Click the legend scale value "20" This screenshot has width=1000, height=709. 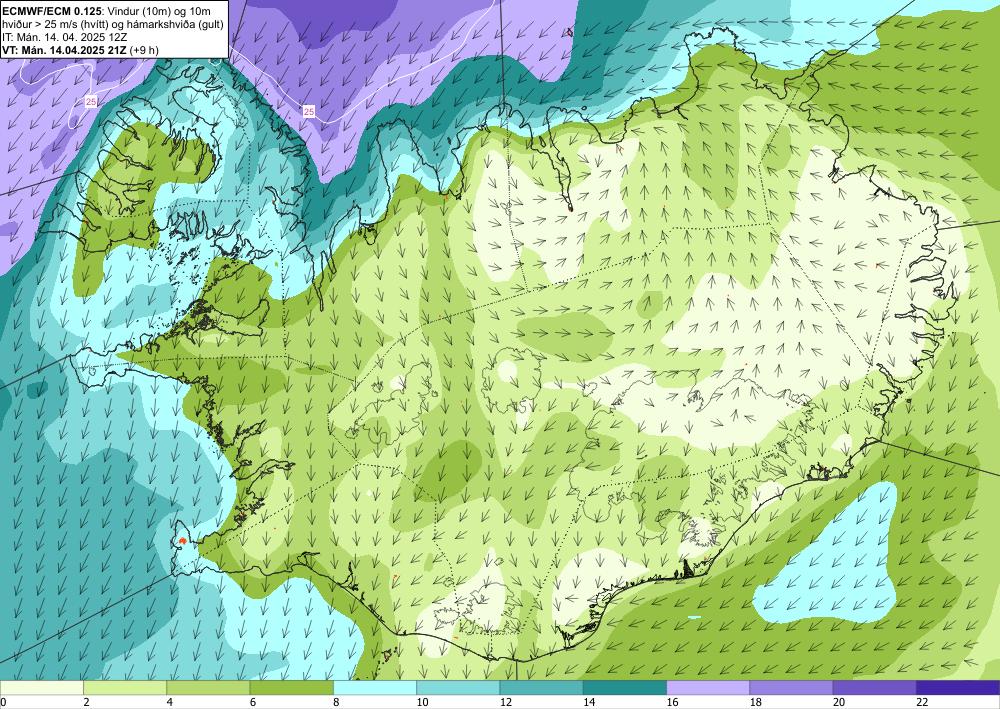coord(839,702)
